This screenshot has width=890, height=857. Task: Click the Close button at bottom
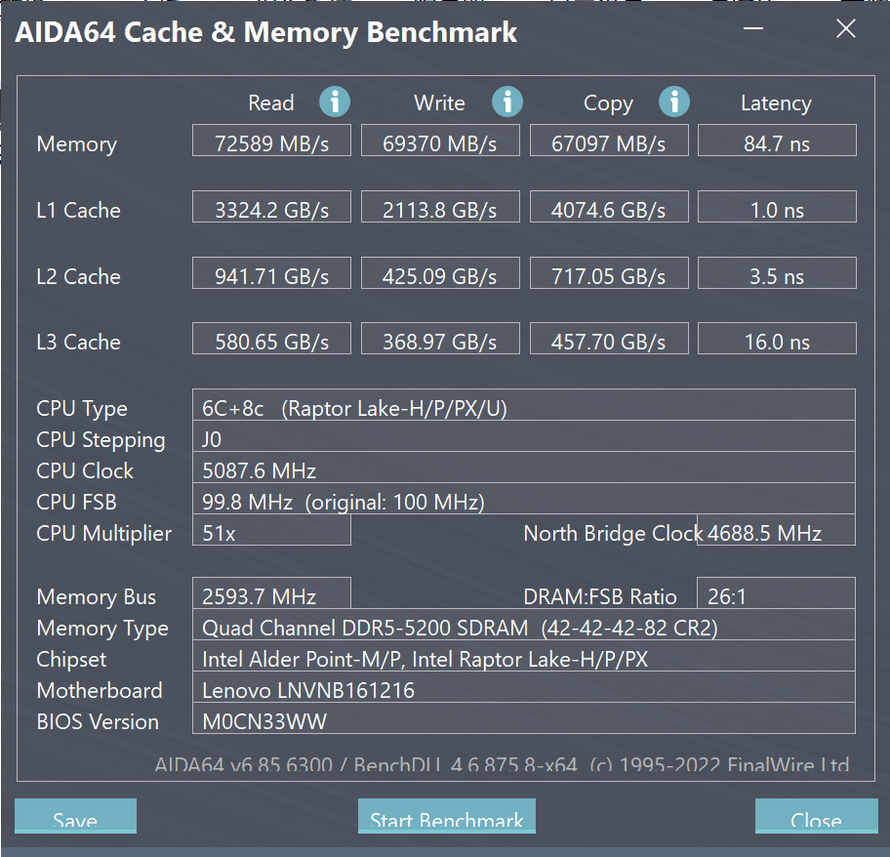coord(816,816)
